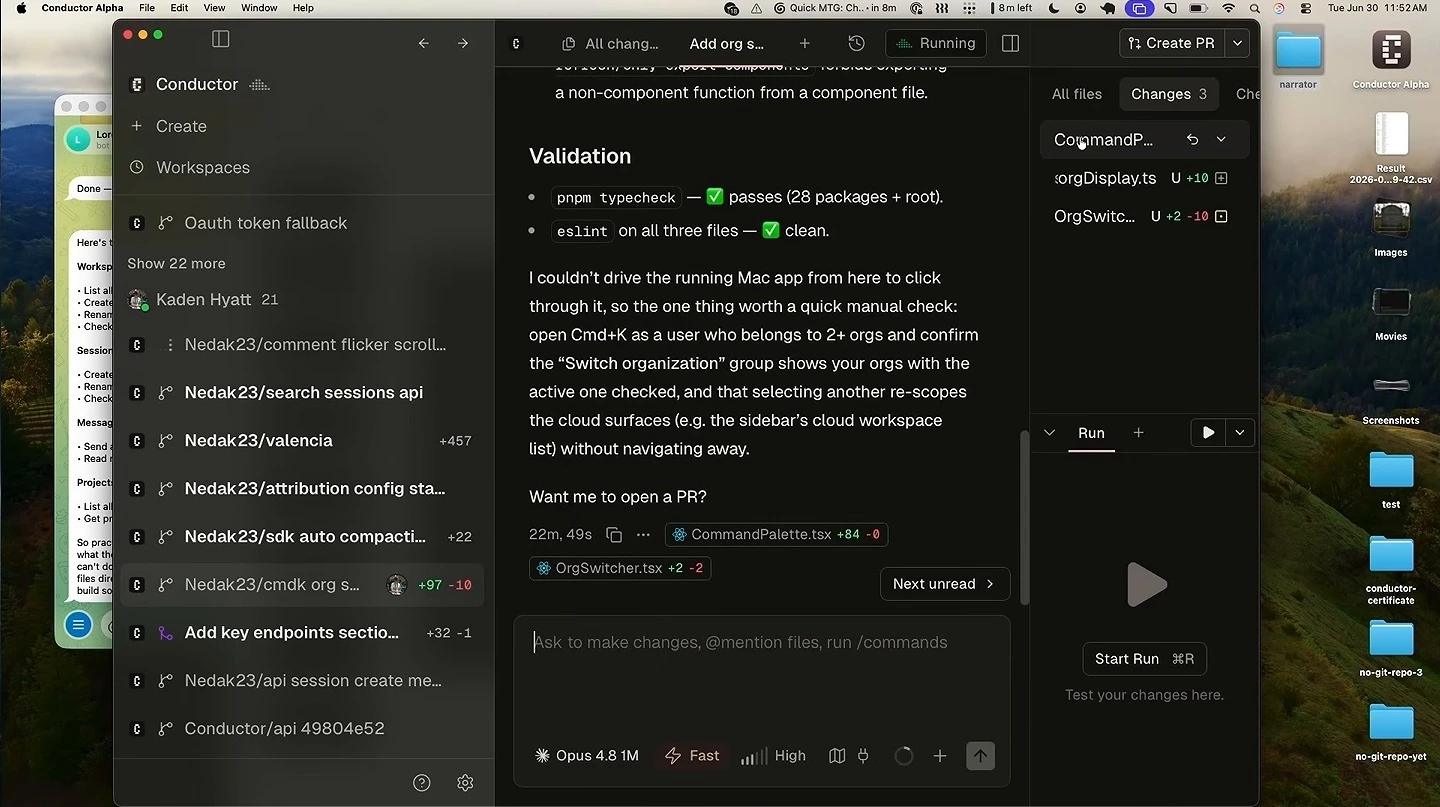The height and width of the screenshot is (807, 1440).
Task: Toggle Fast mode in the composer
Action: (x=692, y=756)
